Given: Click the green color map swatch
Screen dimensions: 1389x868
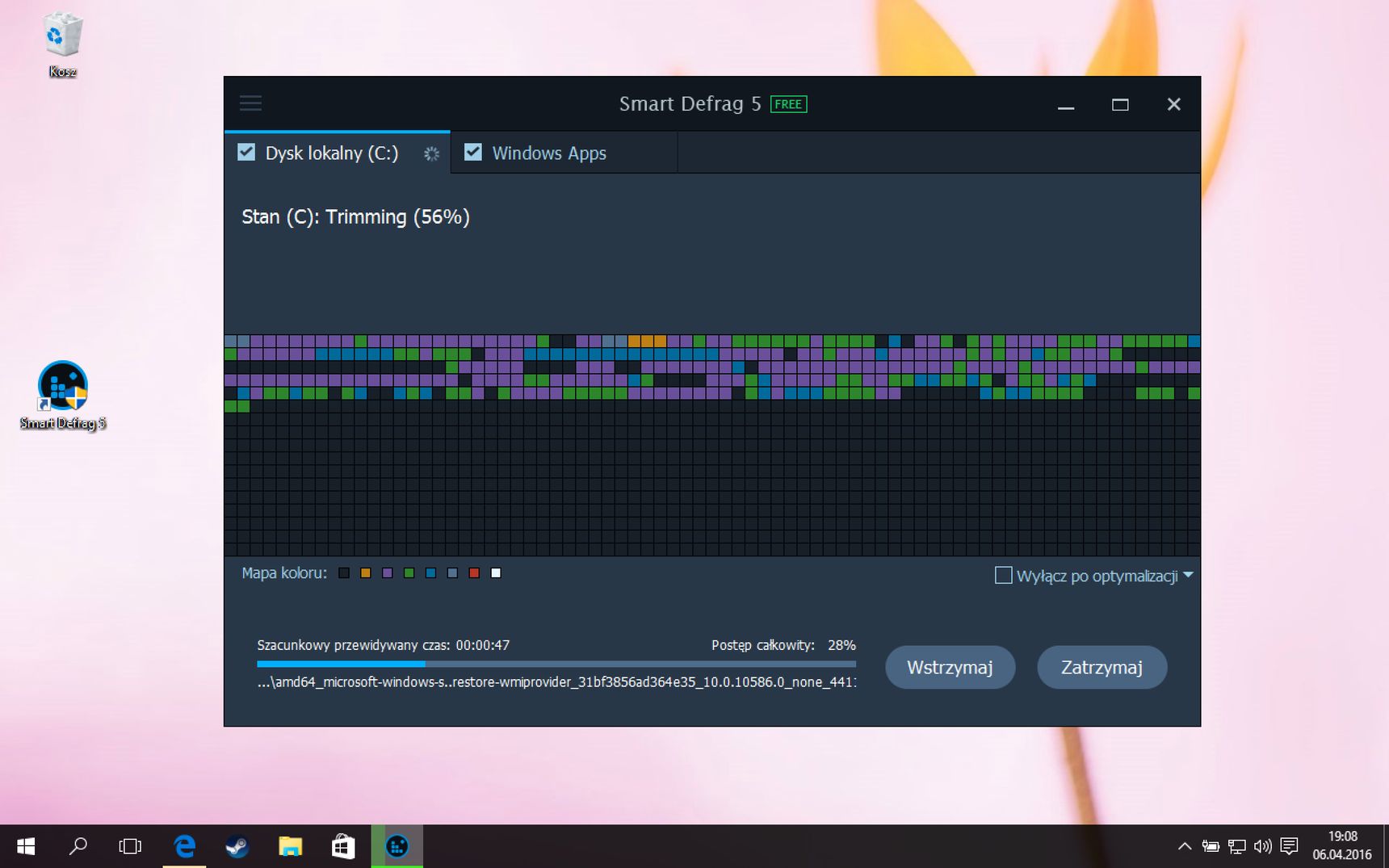Looking at the screenshot, I should tap(409, 573).
